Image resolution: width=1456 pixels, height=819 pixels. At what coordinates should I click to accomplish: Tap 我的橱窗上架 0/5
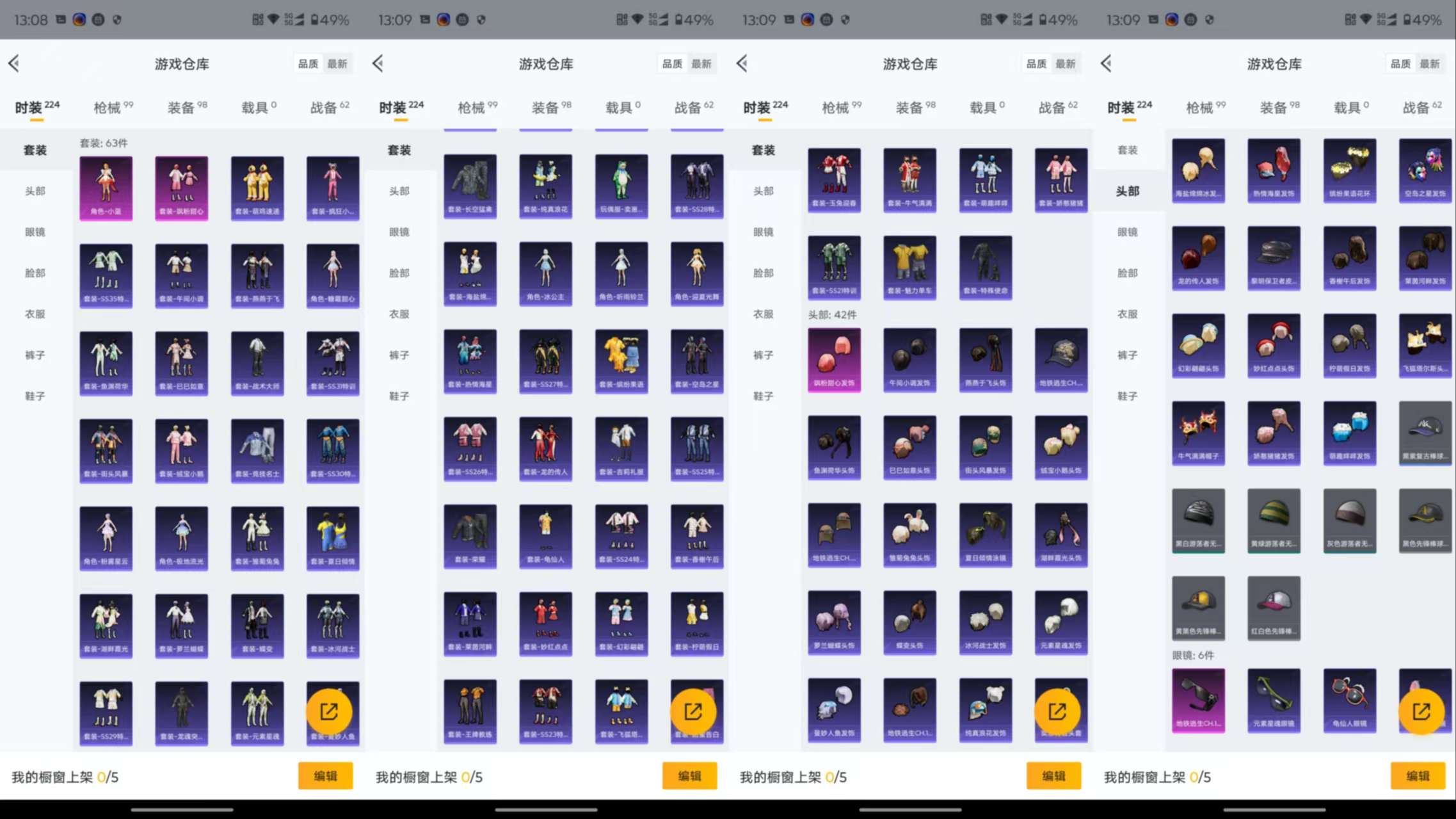[64, 777]
